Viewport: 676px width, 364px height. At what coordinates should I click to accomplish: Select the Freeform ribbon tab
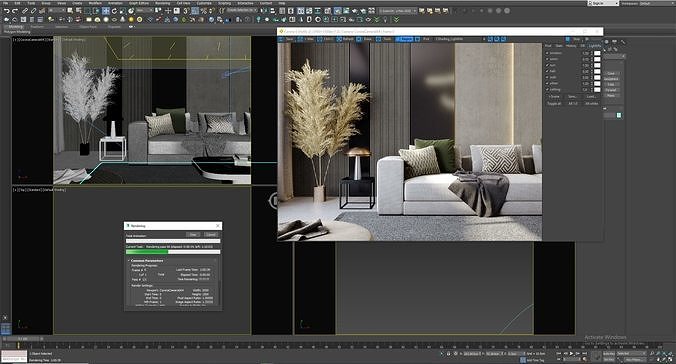[38, 27]
